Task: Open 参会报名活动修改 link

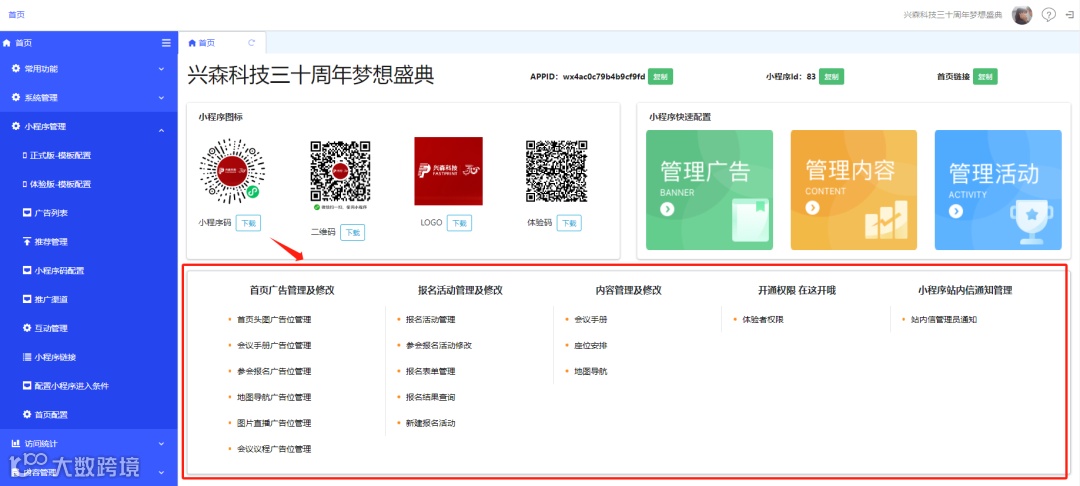Action: point(439,346)
